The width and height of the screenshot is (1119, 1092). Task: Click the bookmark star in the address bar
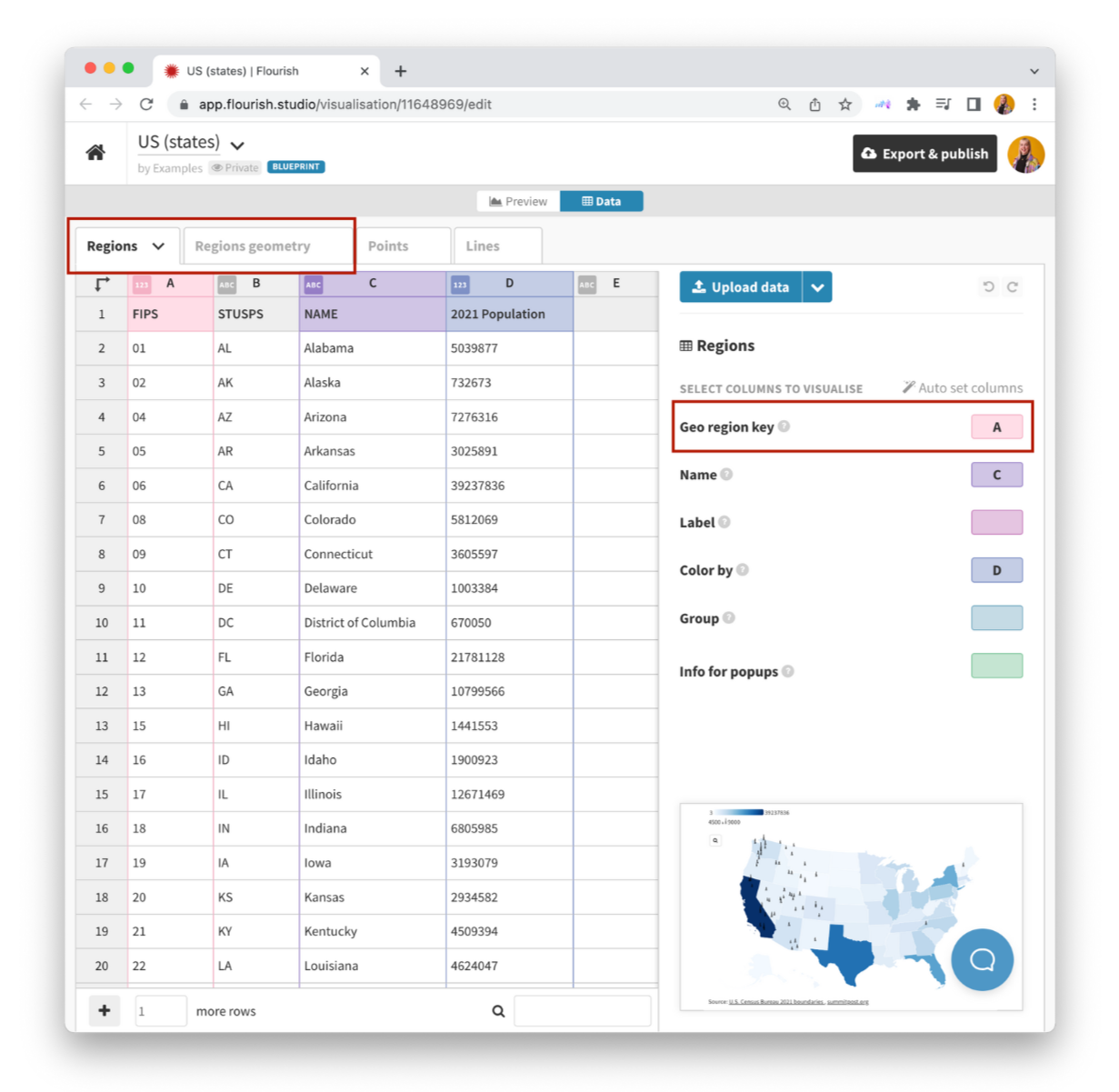(844, 104)
